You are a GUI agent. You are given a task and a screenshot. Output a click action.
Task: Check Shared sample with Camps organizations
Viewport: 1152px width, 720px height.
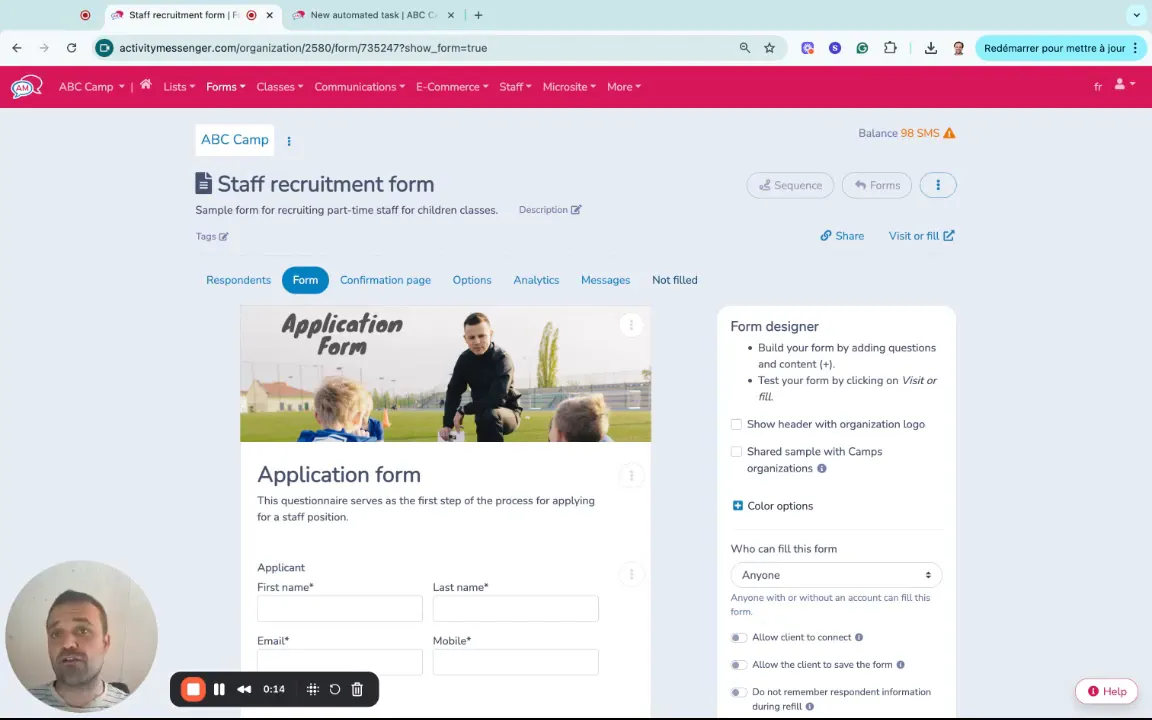(737, 452)
